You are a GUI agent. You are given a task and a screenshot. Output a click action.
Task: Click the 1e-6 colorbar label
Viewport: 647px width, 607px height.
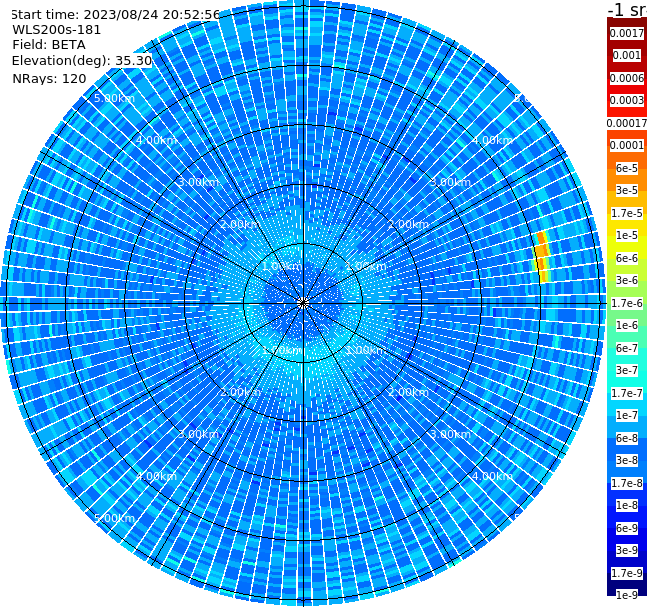[627, 325]
